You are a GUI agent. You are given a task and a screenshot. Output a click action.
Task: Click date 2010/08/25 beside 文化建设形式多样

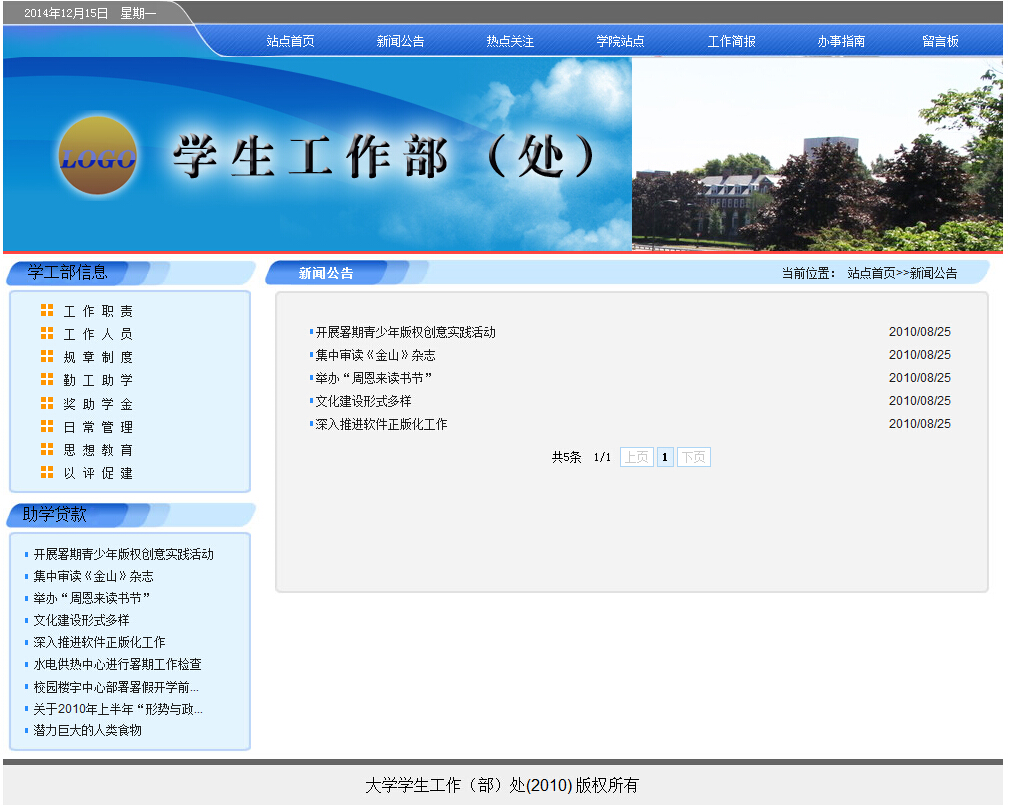pos(919,401)
